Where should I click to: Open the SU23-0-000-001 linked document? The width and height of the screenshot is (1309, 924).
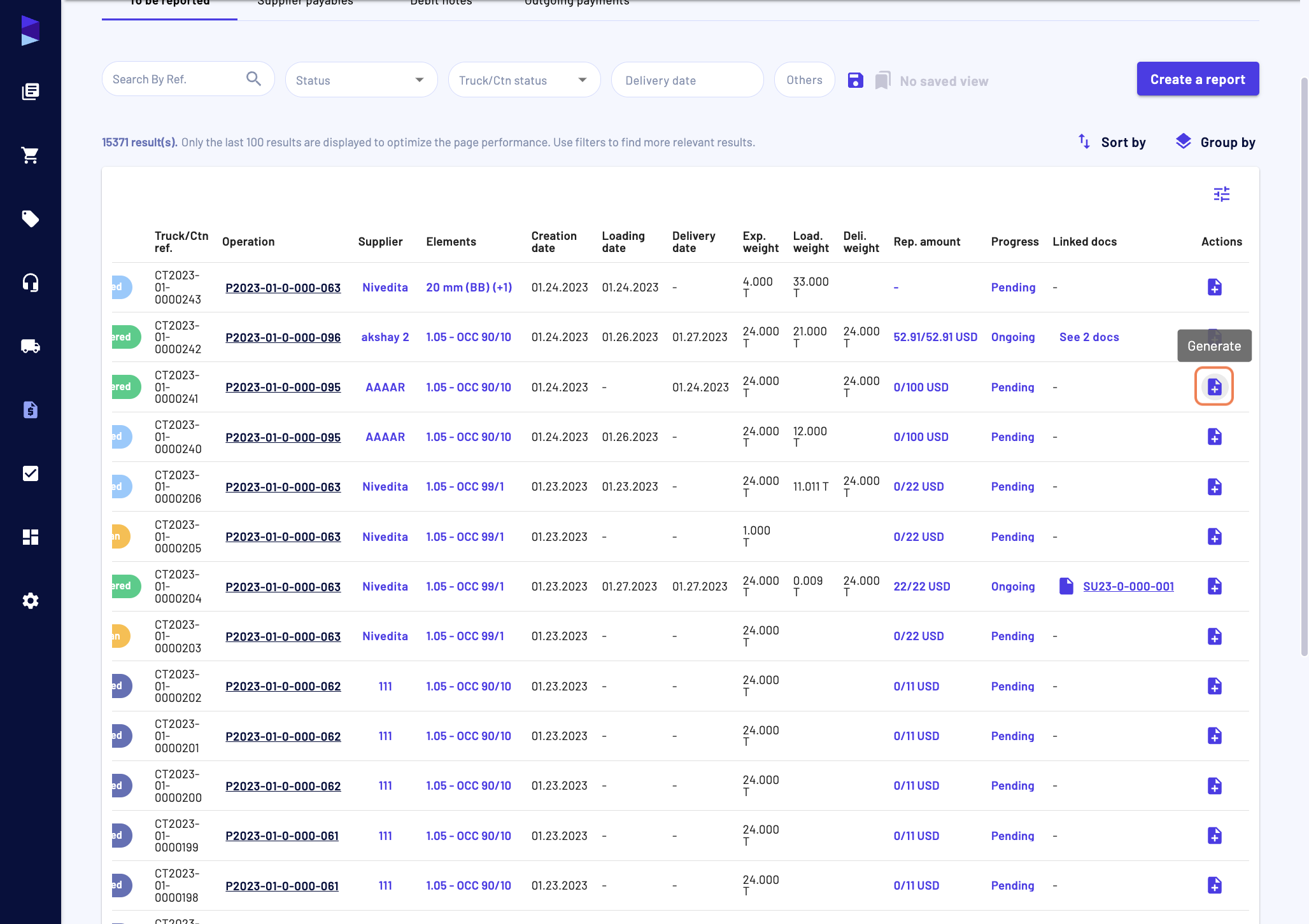click(1128, 587)
